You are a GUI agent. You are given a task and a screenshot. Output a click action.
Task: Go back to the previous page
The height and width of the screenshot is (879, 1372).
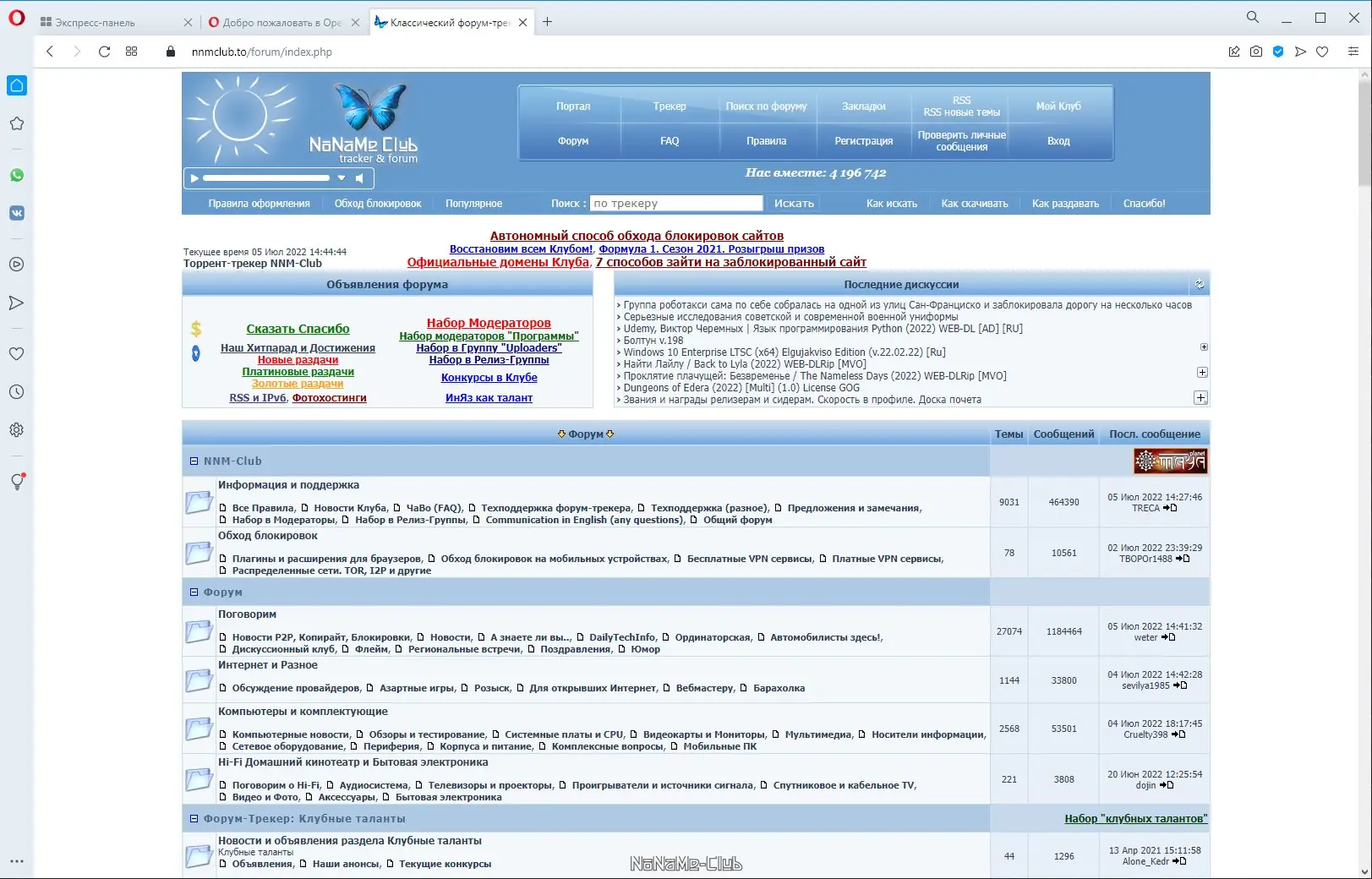point(50,52)
